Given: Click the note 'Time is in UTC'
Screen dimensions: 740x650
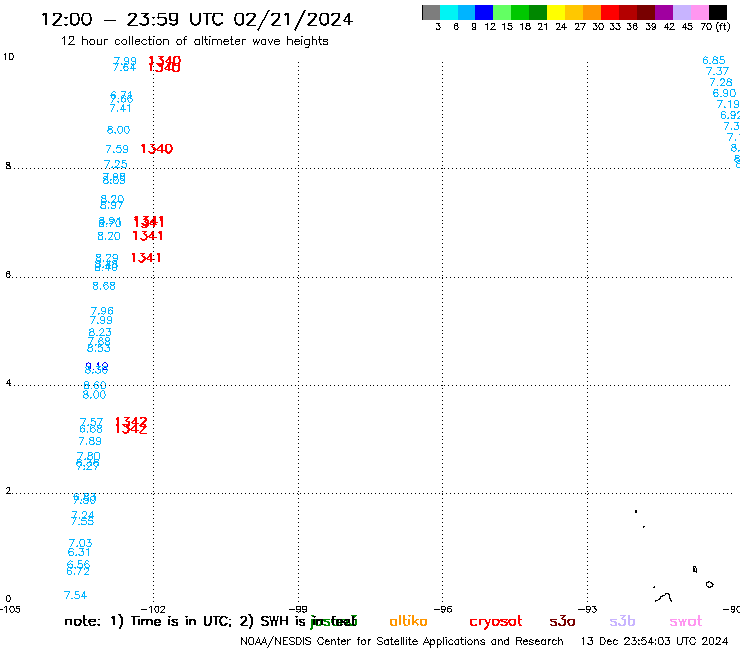Looking at the screenshot, I should pos(181,621).
